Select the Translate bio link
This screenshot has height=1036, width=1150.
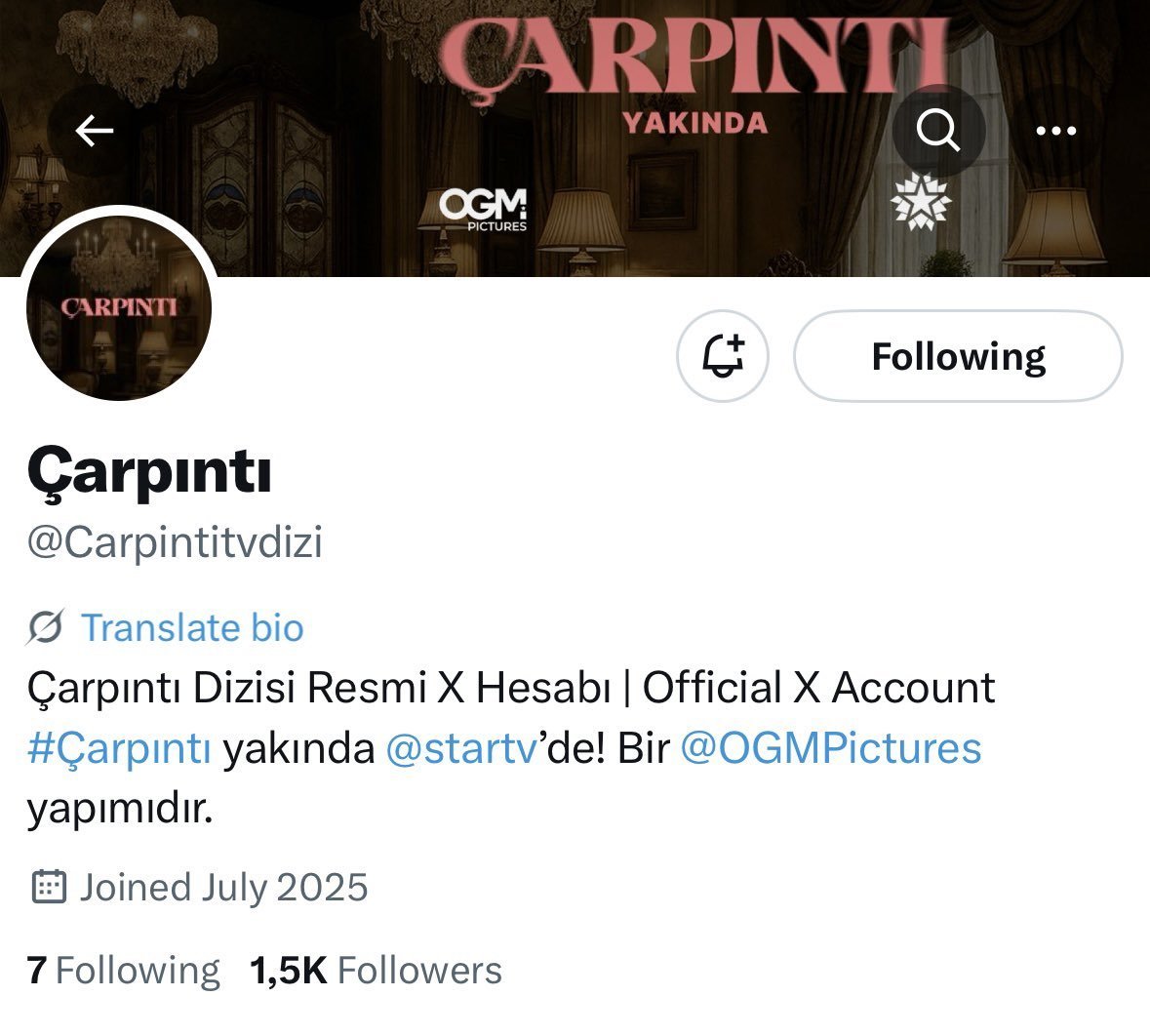click(x=192, y=628)
